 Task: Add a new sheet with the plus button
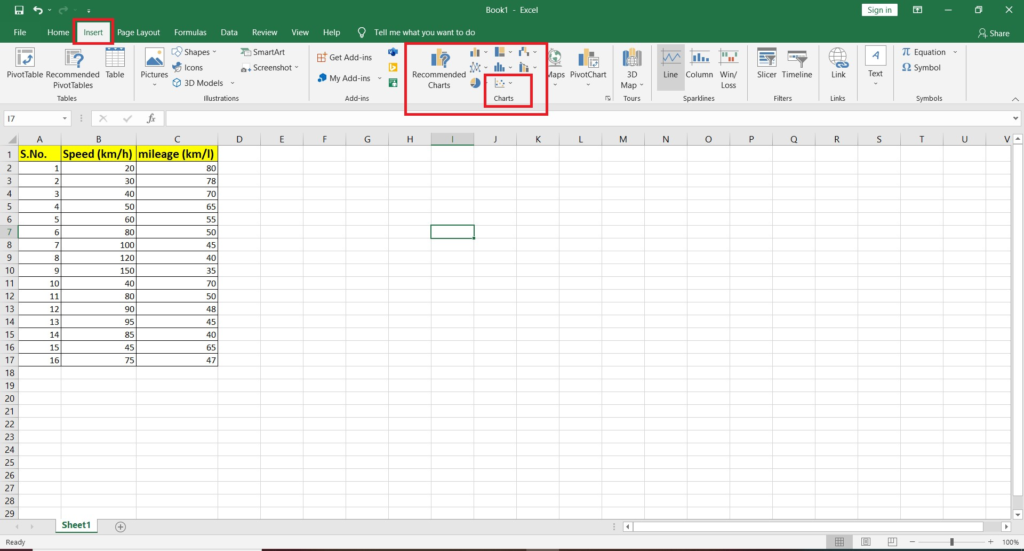120,526
